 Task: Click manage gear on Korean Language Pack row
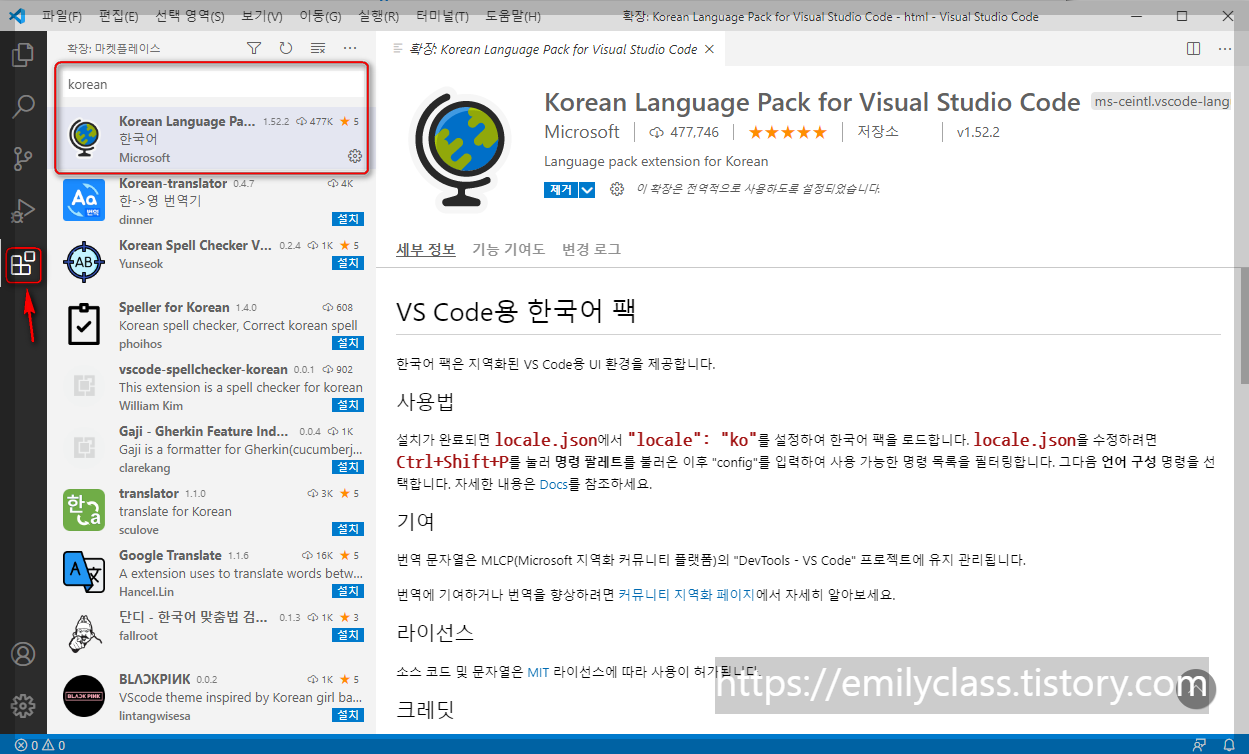[354, 156]
